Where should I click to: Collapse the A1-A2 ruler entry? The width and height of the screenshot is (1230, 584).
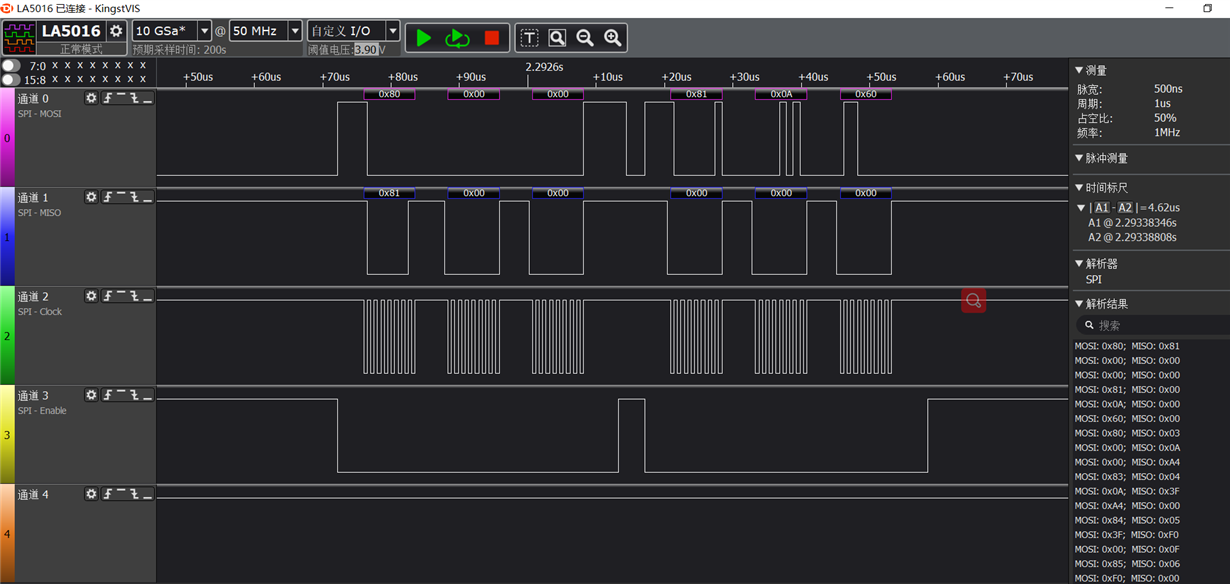tap(1081, 207)
